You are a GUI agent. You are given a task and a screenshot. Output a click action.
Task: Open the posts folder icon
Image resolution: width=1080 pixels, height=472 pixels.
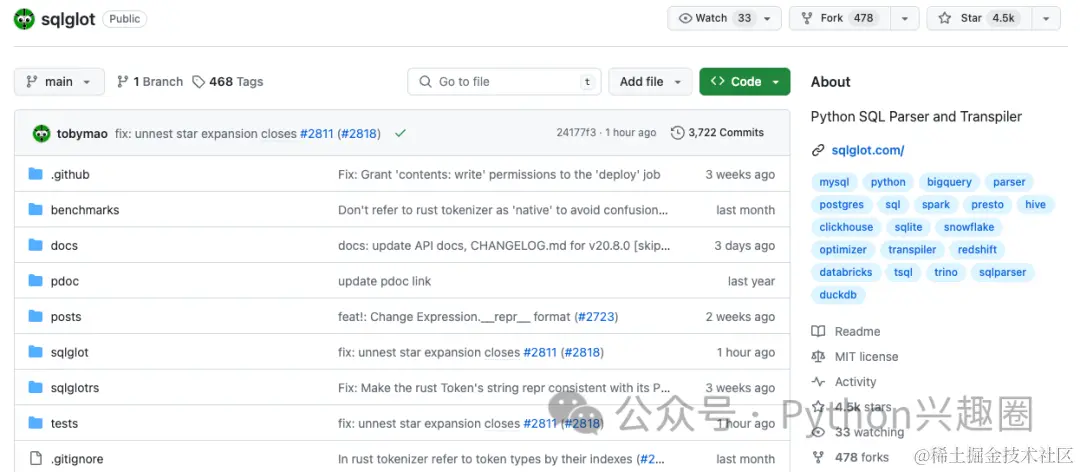pos(36,316)
